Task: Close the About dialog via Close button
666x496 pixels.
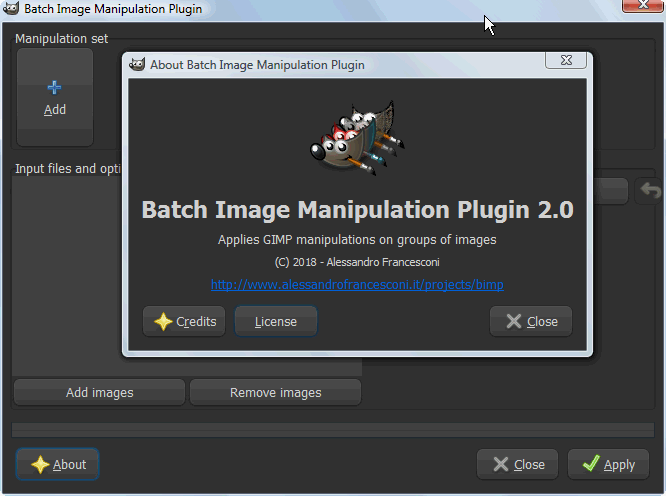Action: (x=531, y=321)
